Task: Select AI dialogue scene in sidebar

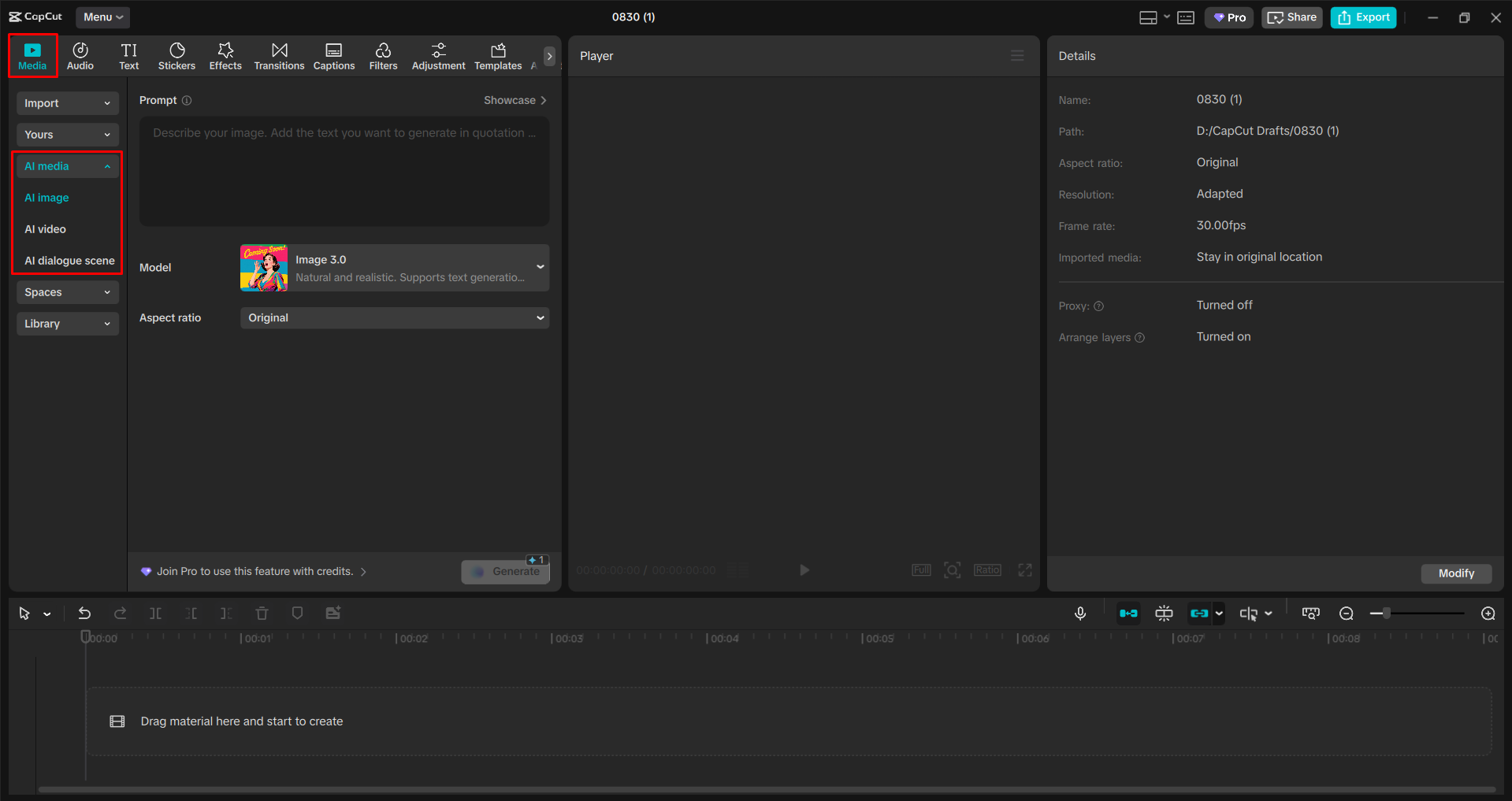Action: click(68, 260)
